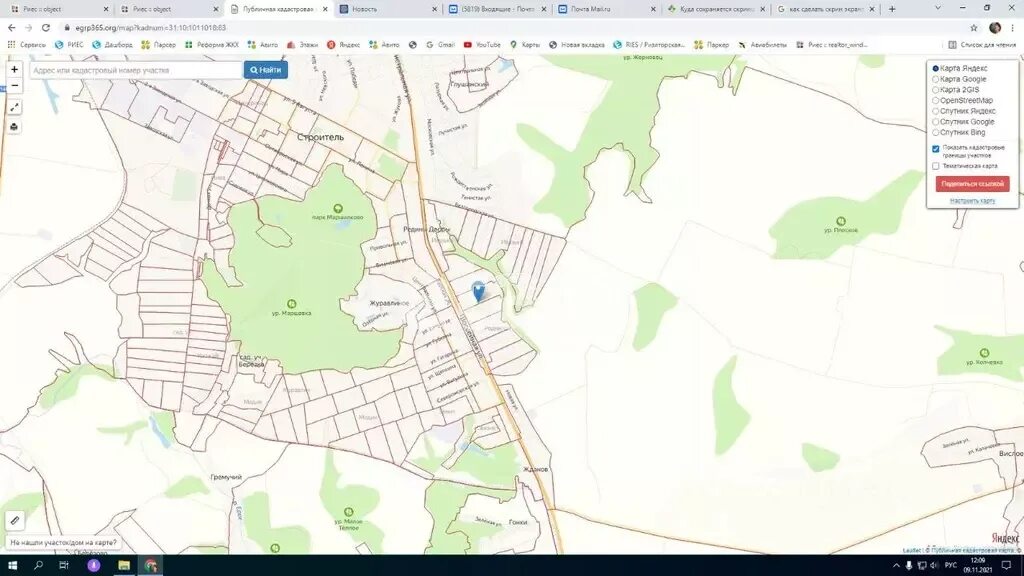Show hidden system tray icons chevron
This screenshot has height=576, width=1024.
click(896, 566)
